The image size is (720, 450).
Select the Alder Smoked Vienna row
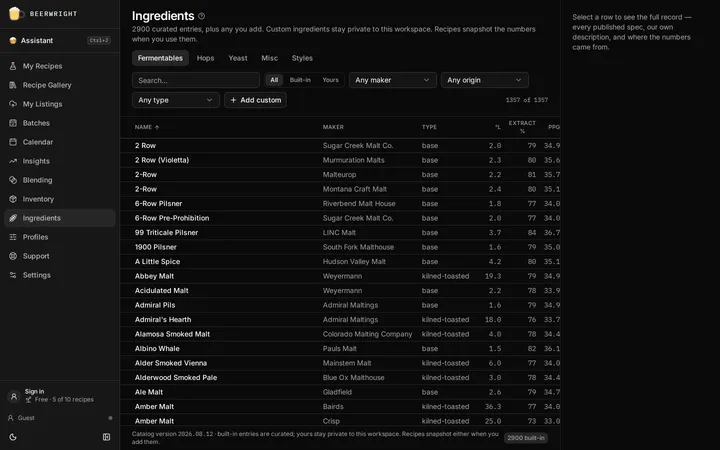tap(340, 363)
